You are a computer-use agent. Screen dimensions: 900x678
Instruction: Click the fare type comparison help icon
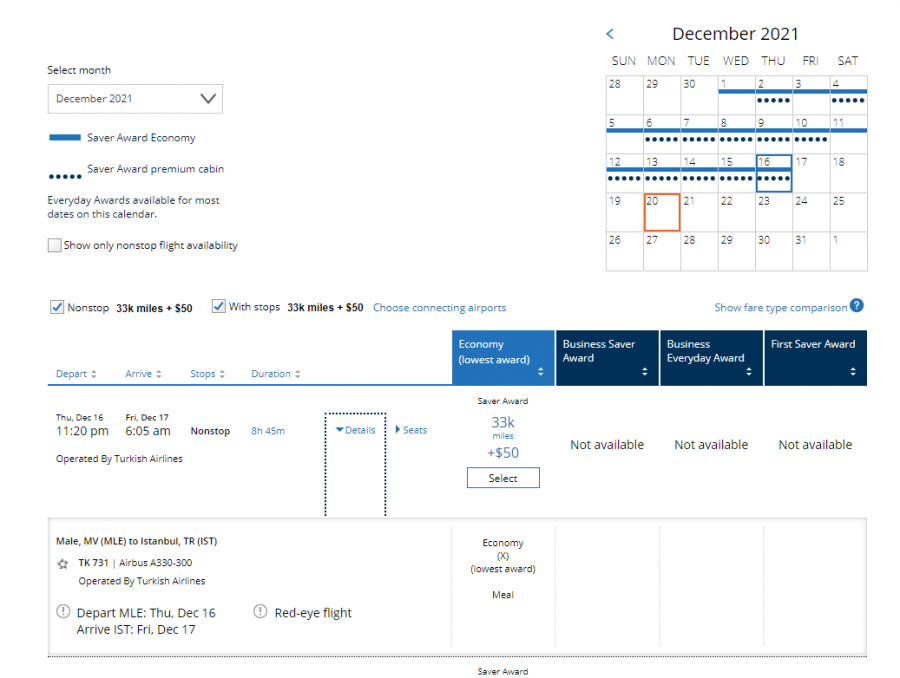[x=857, y=307]
